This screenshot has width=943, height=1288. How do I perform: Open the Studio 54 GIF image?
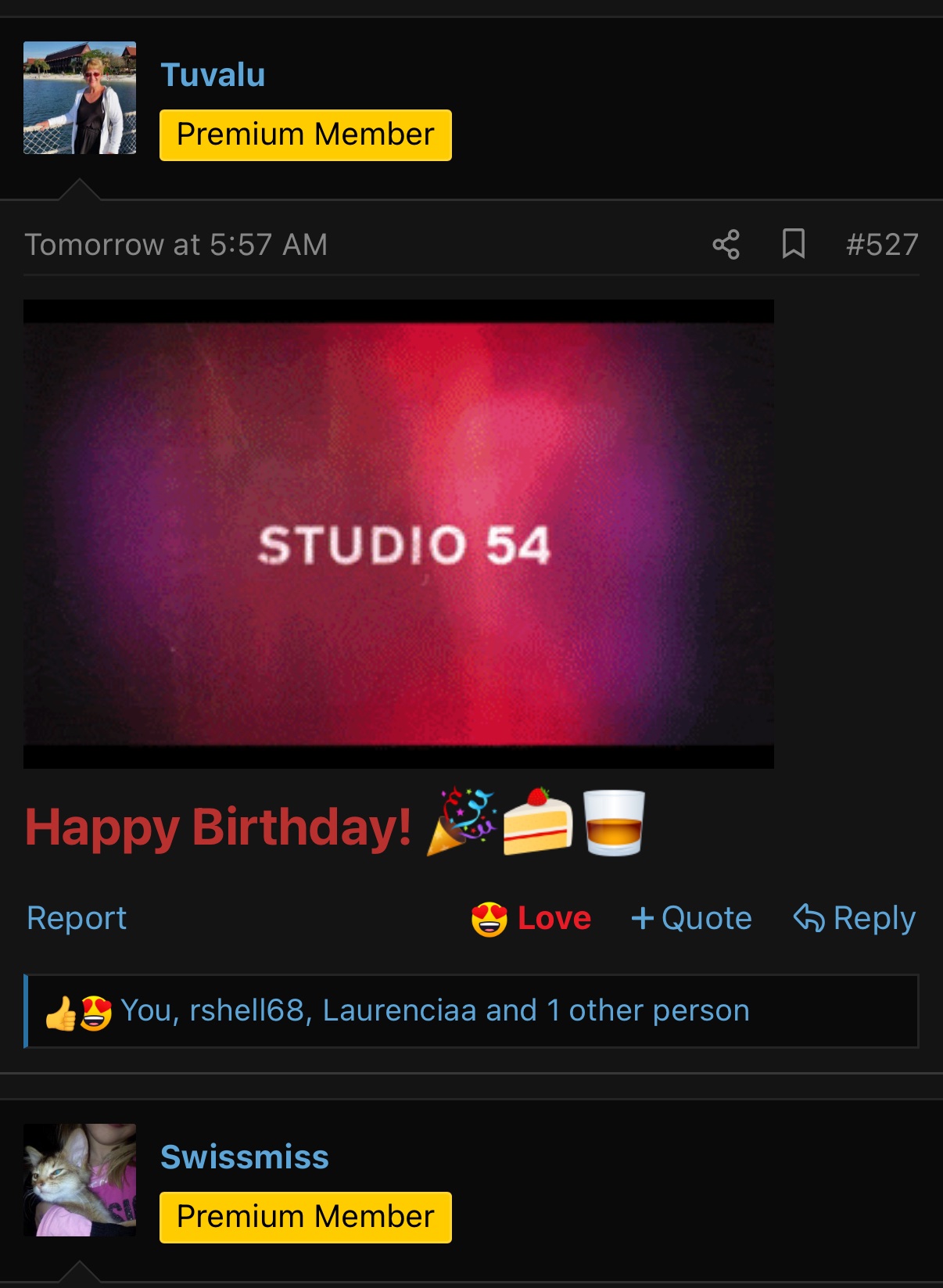[x=399, y=534]
